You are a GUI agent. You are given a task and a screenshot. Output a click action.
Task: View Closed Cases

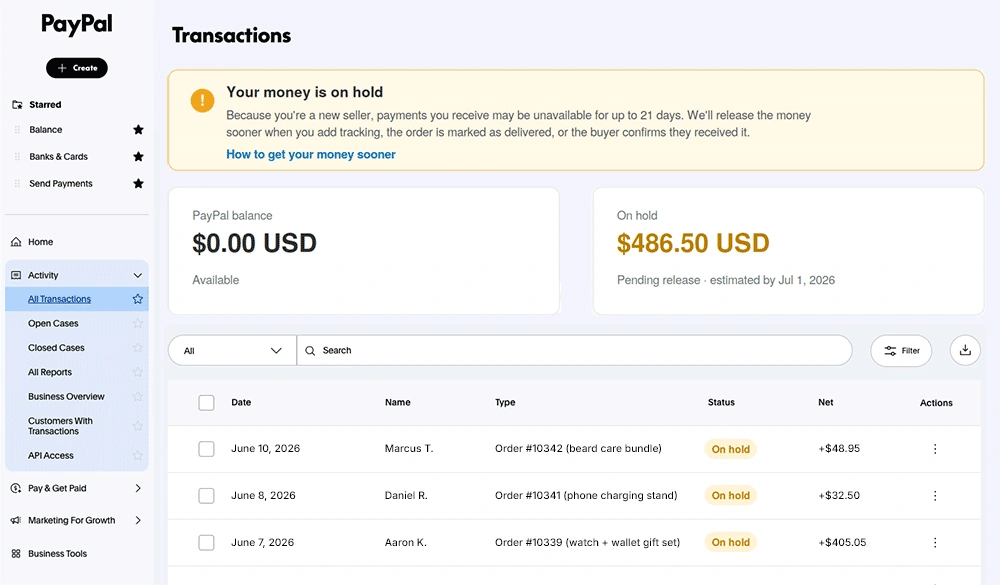click(x=56, y=348)
